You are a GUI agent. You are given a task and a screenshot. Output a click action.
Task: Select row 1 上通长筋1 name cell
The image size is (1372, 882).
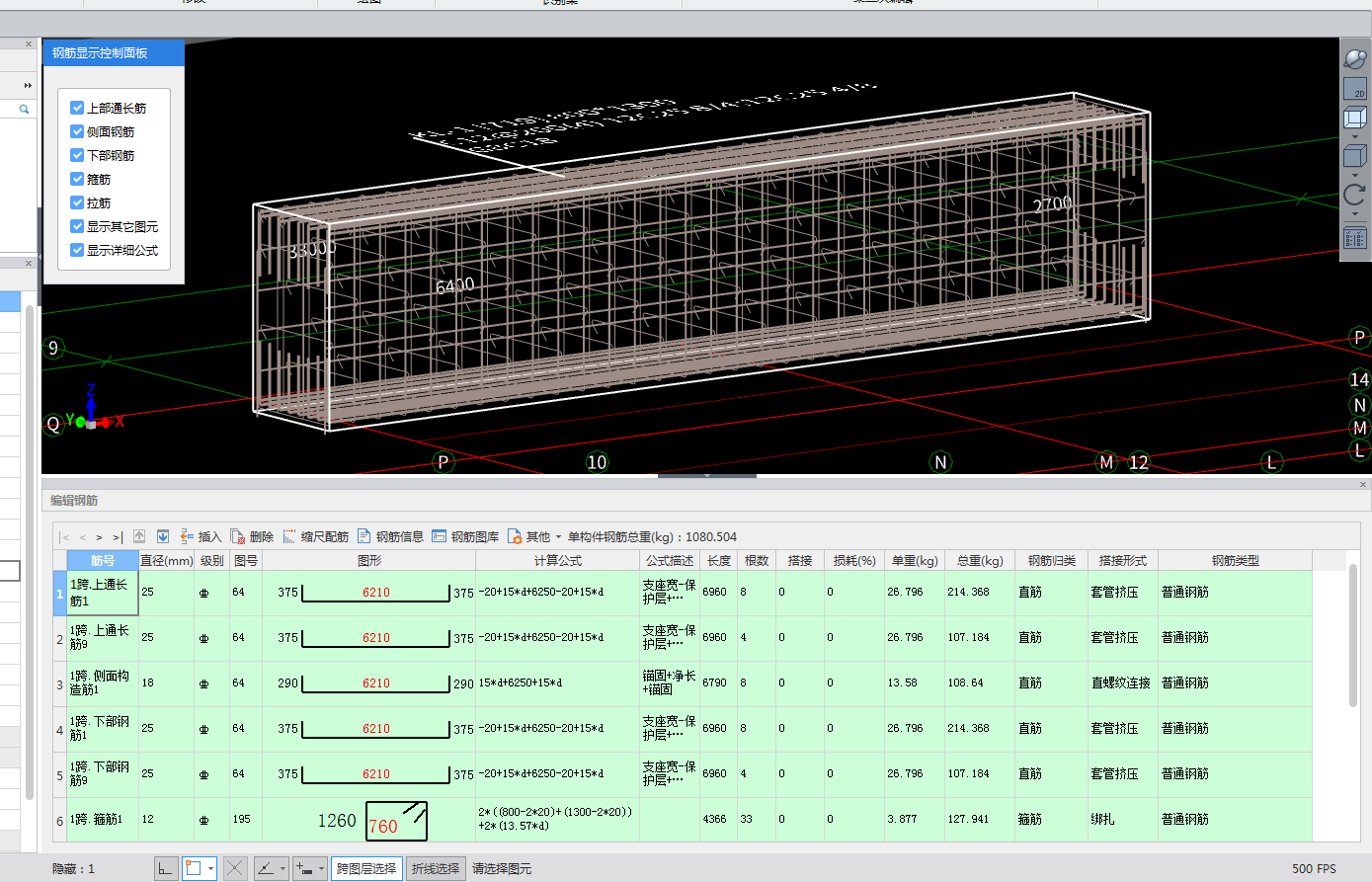coord(103,593)
